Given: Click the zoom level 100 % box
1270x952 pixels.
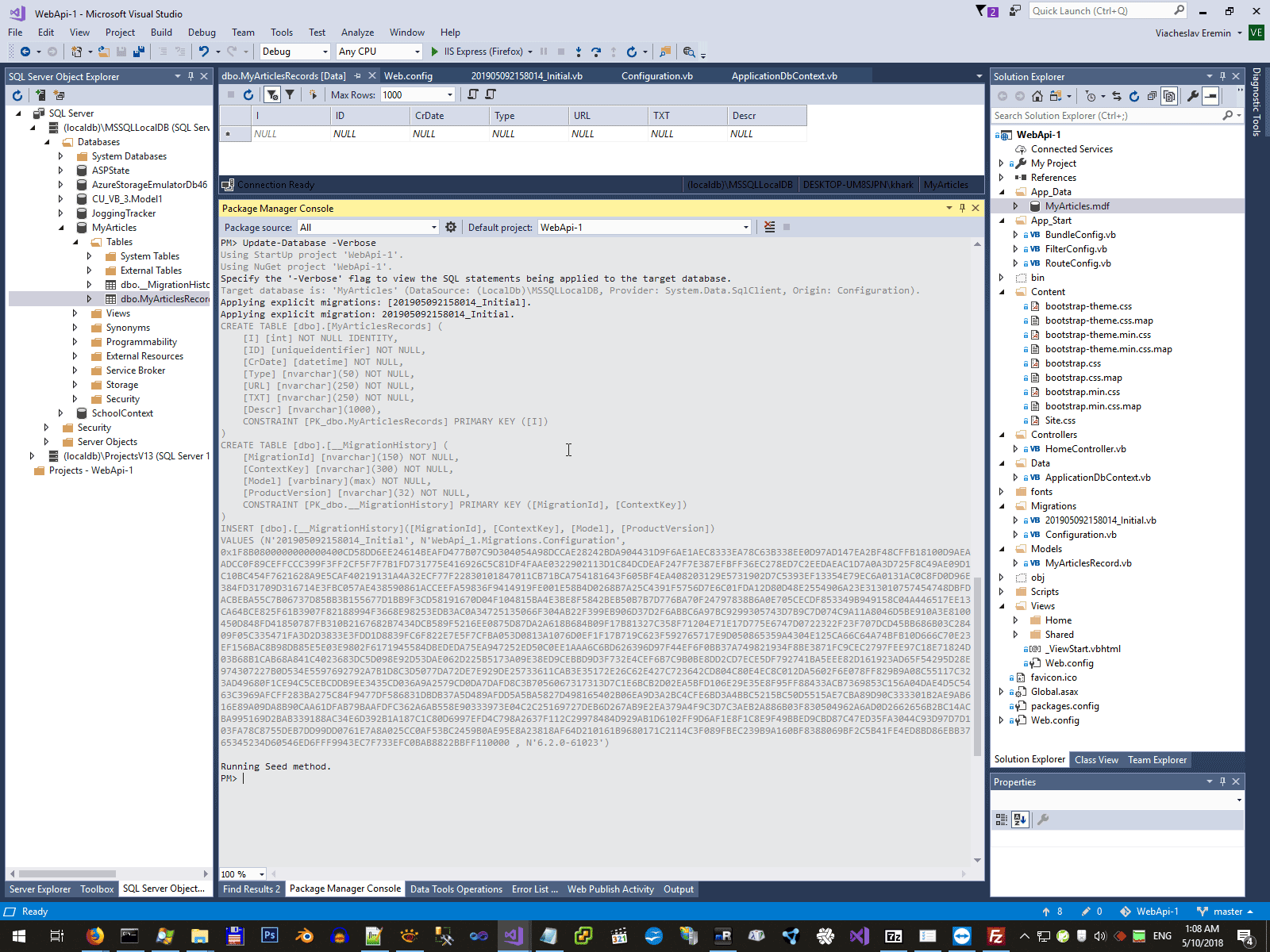Looking at the screenshot, I should click(243, 874).
